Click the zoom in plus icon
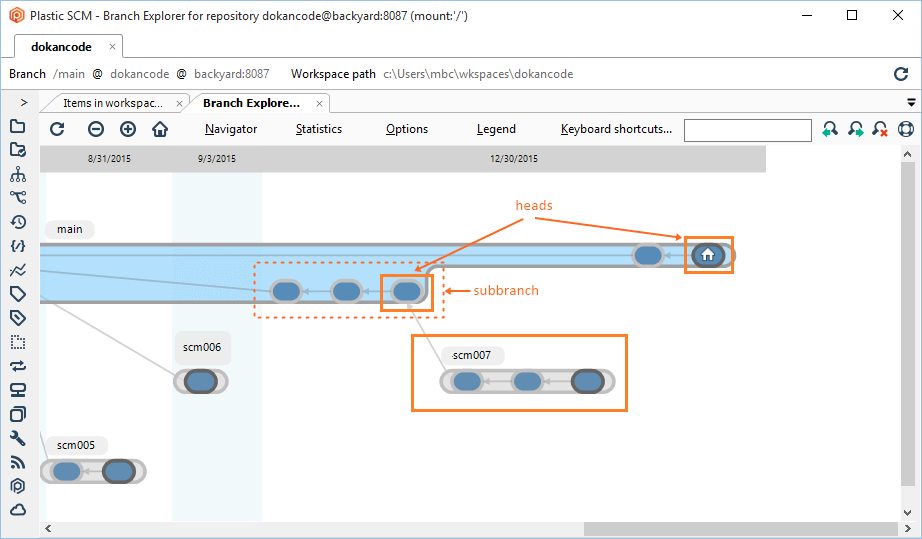This screenshot has height=539, width=922. click(x=128, y=129)
